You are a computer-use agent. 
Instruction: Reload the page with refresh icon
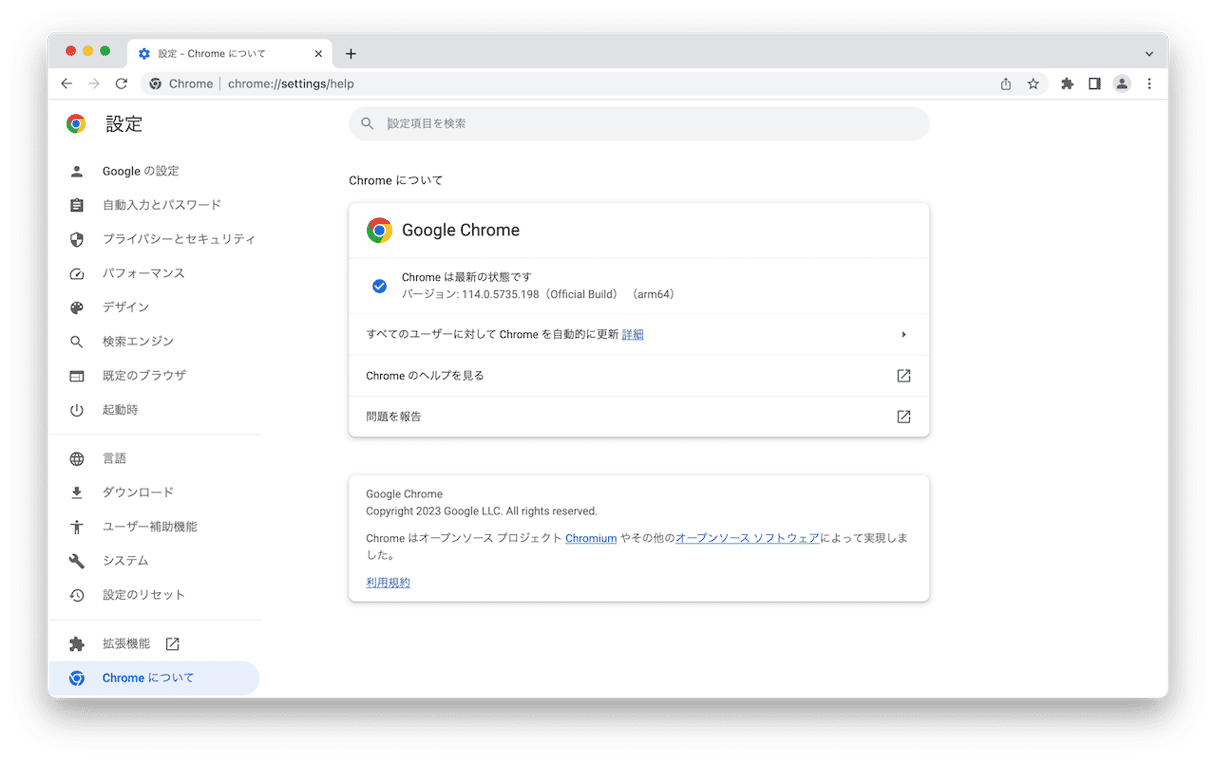click(x=121, y=84)
